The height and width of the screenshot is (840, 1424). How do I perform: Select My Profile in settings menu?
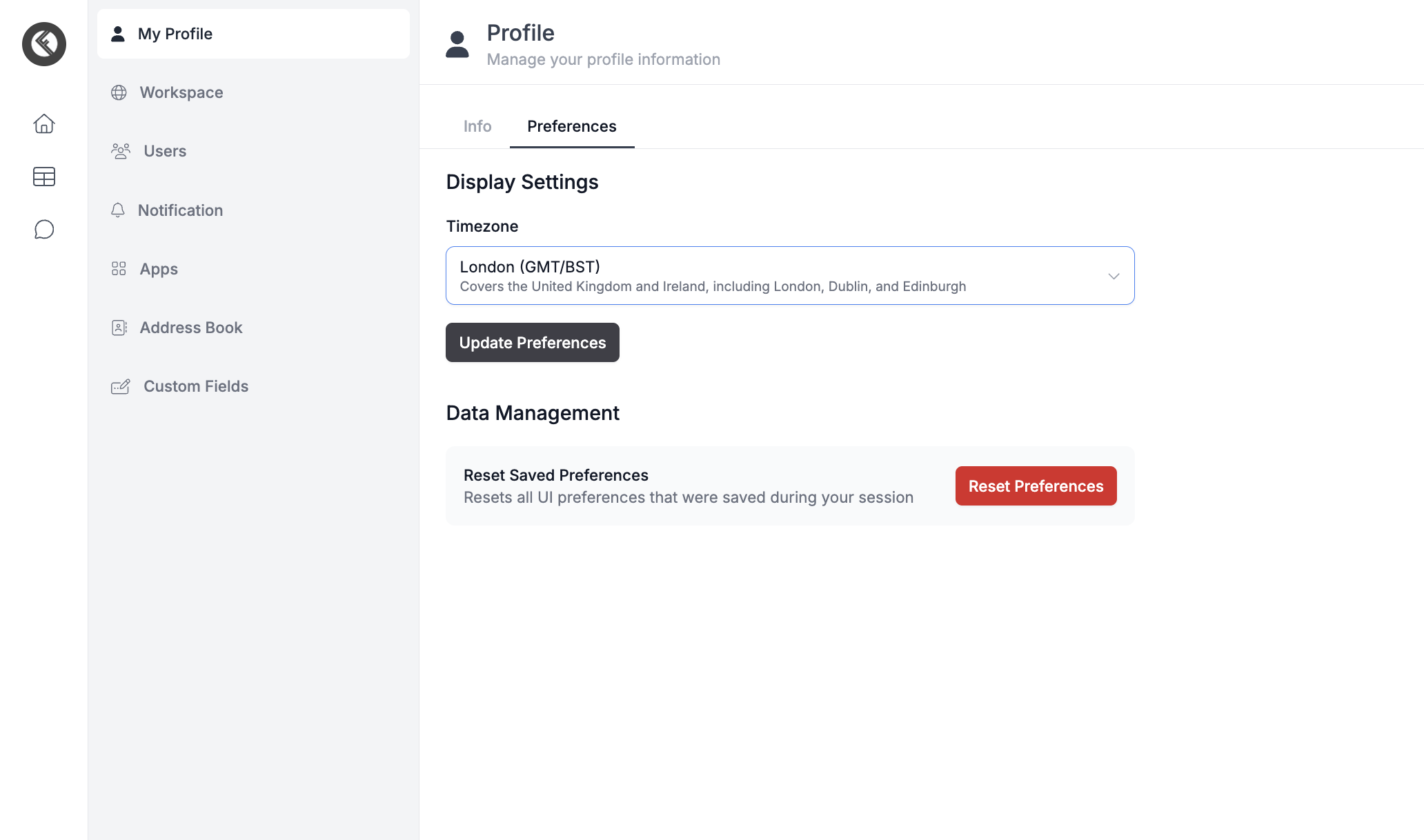coord(253,34)
